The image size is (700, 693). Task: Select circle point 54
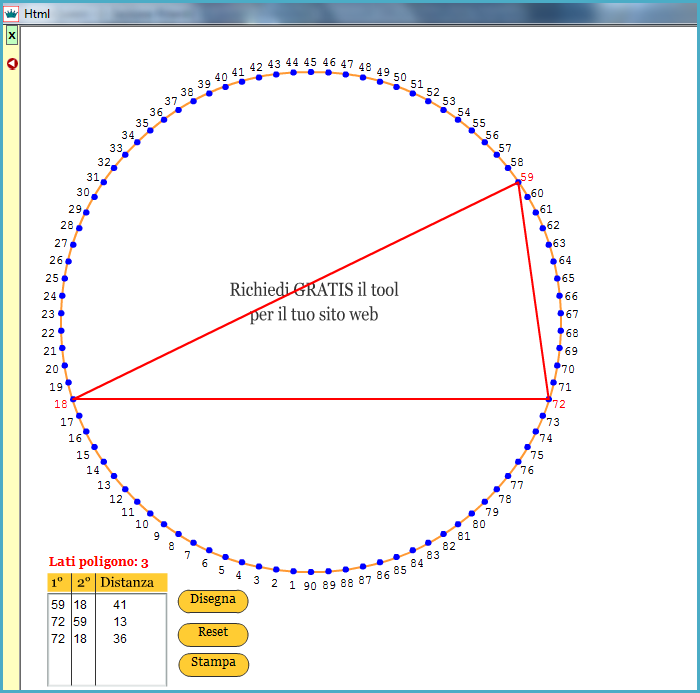[x=458, y=120]
